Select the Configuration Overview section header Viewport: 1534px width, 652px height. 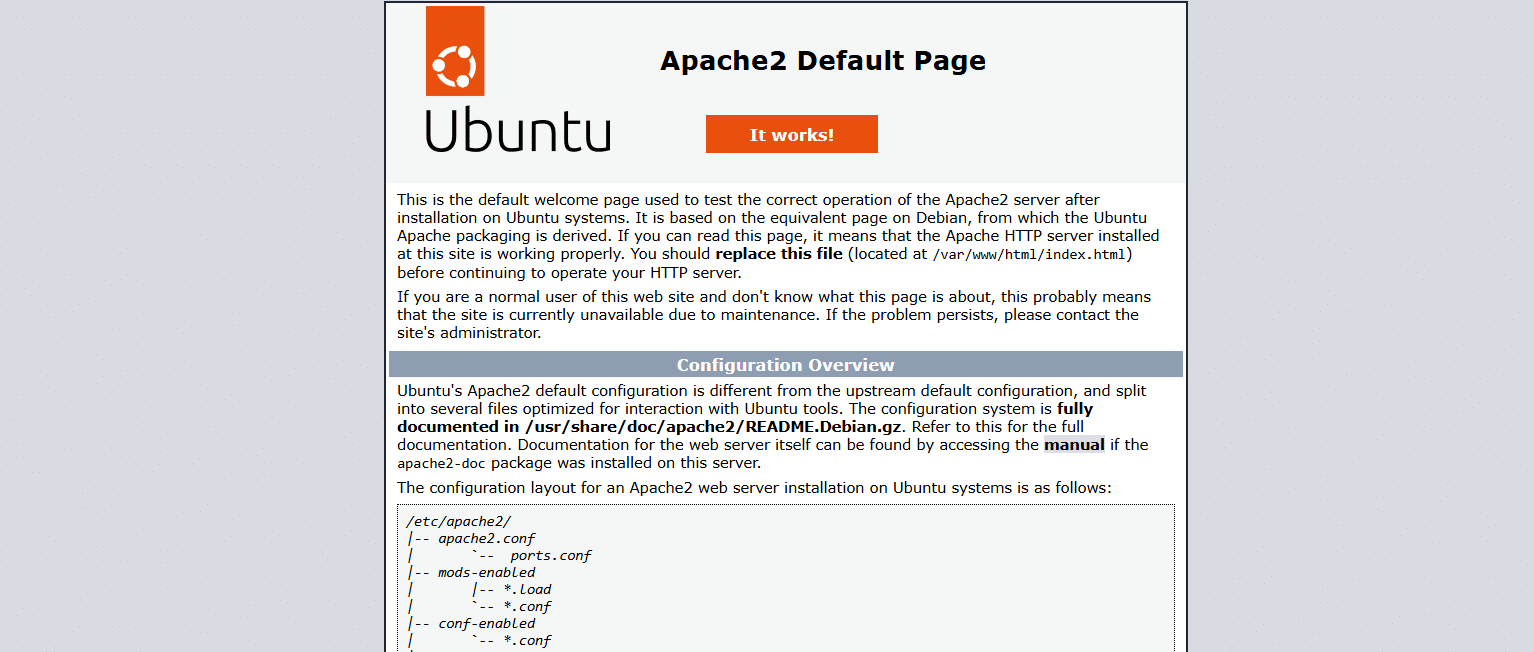tap(785, 364)
